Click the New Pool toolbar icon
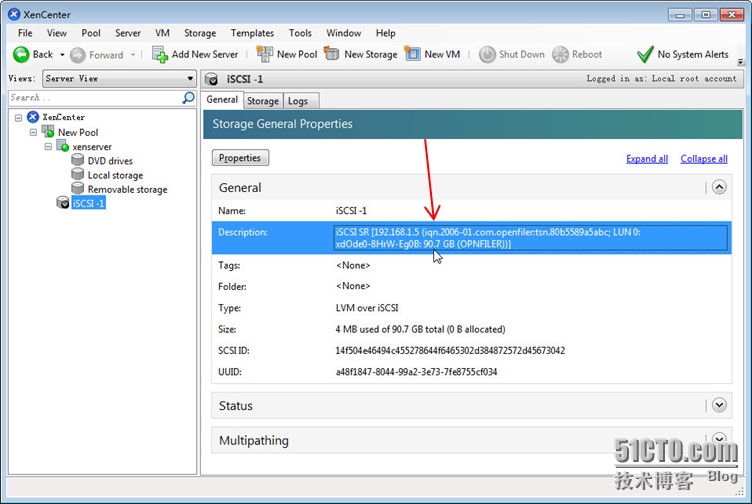Screen dimensions: 752x504 [265, 54]
